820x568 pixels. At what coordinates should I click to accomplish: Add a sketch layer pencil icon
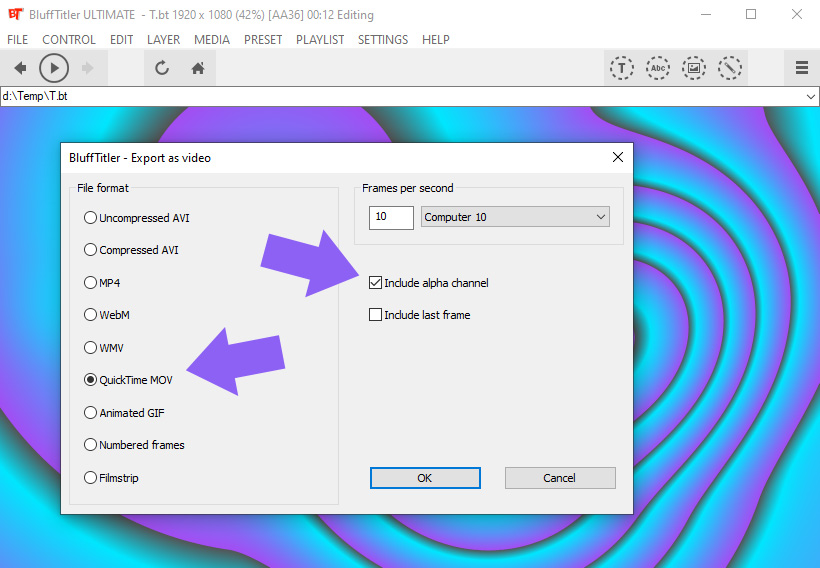click(x=730, y=68)
